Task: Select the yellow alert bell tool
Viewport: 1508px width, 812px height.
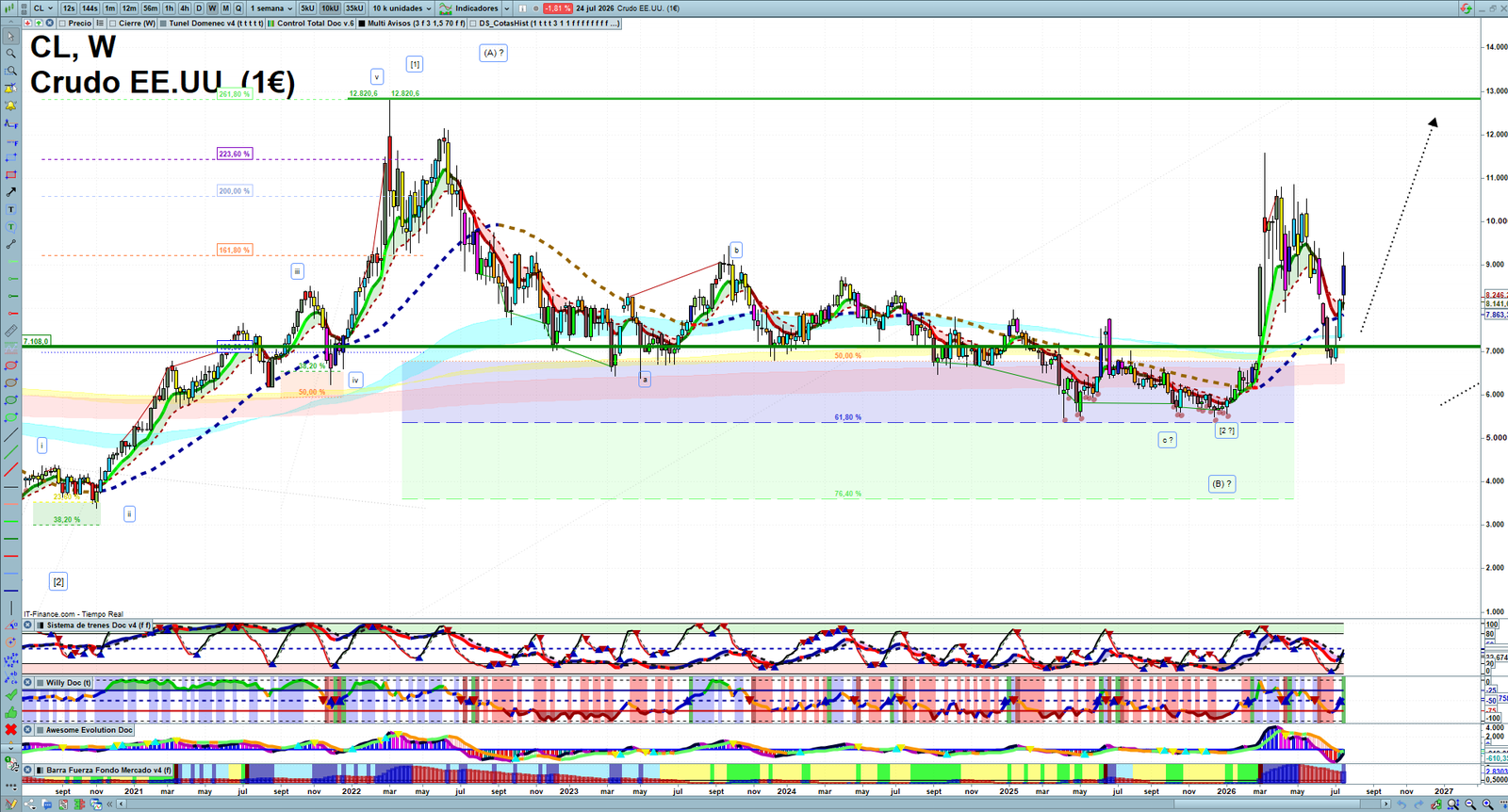Action: click(x=11, y=106)
